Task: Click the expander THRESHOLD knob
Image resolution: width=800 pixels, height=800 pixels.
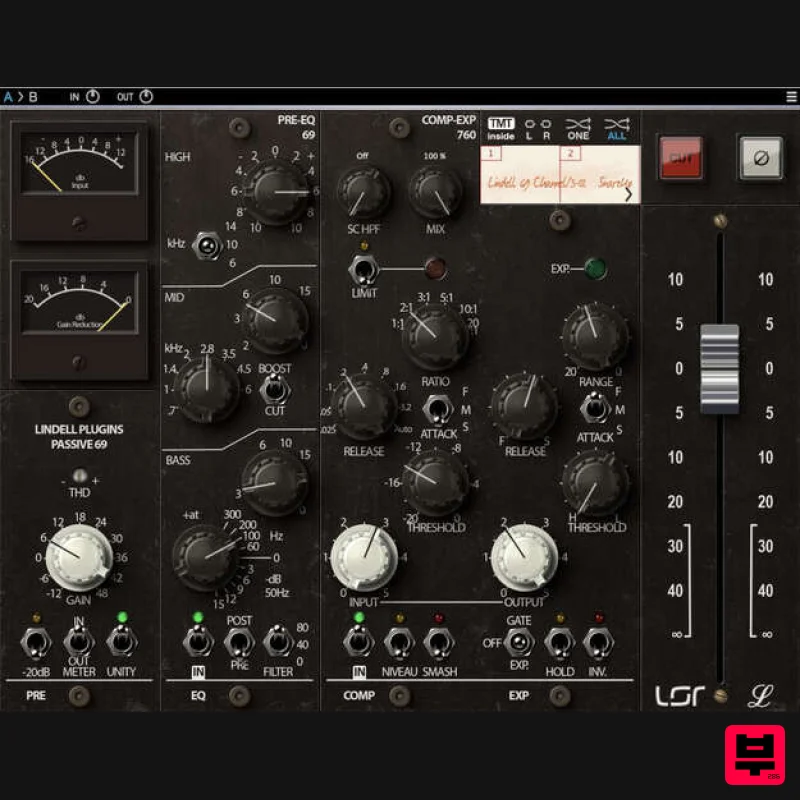Action: pos(595,483)
